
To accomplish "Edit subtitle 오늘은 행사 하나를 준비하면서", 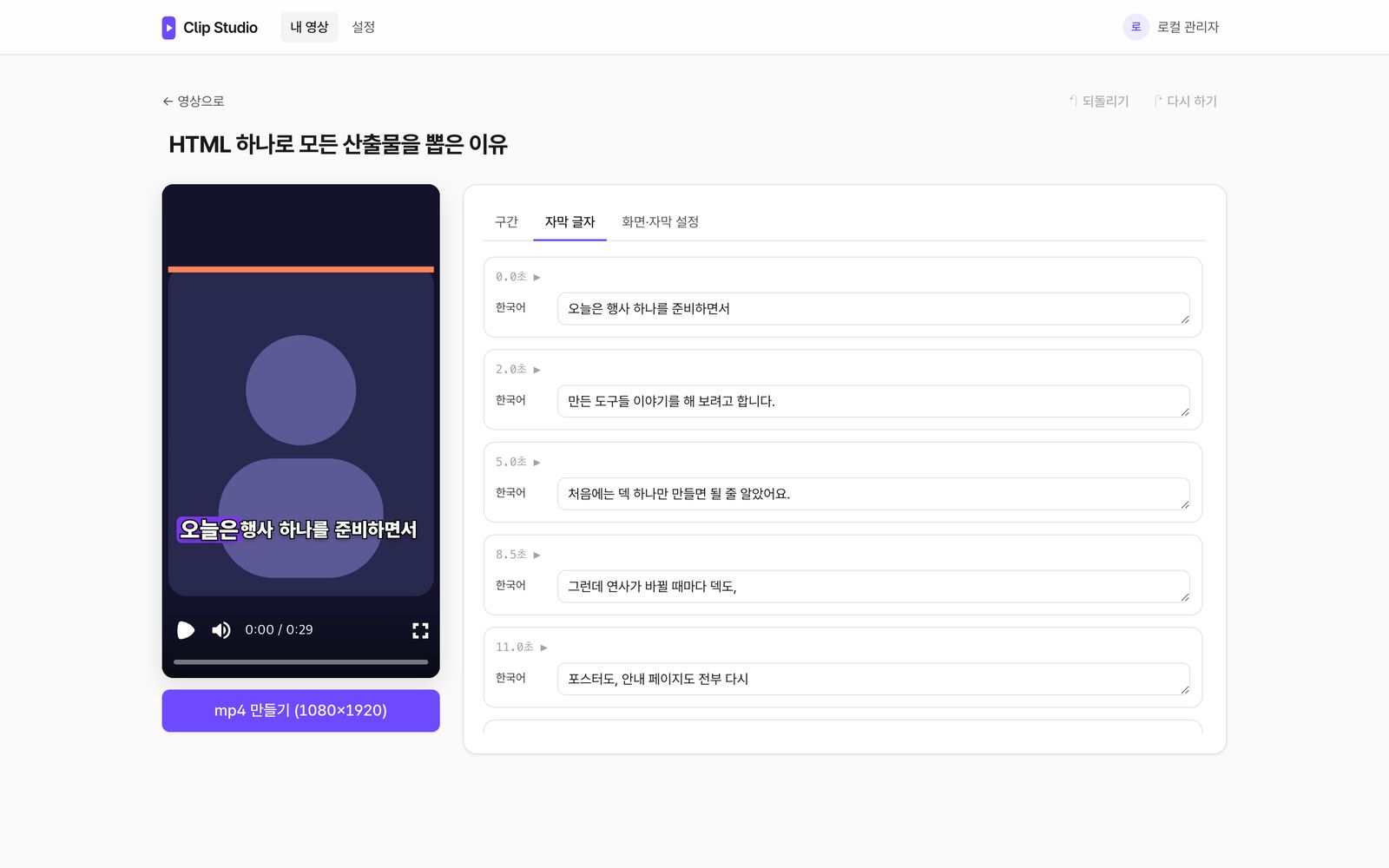I will pos(873,309).
